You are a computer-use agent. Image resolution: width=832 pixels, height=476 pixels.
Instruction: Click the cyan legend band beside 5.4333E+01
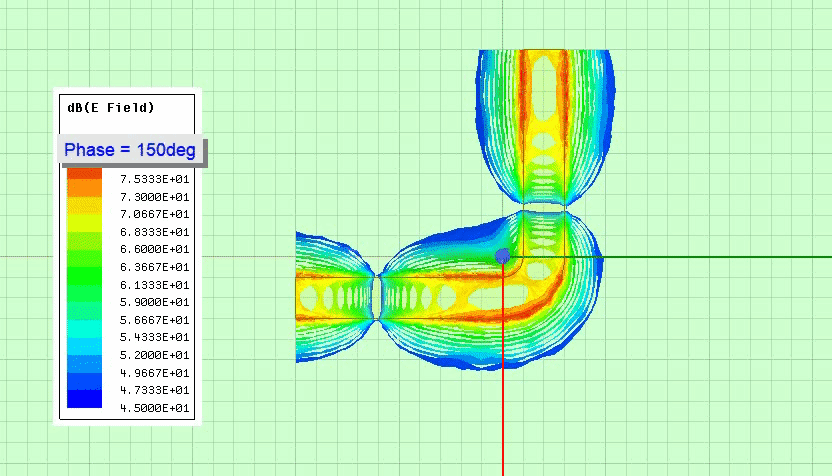click(x=84, y=337)
